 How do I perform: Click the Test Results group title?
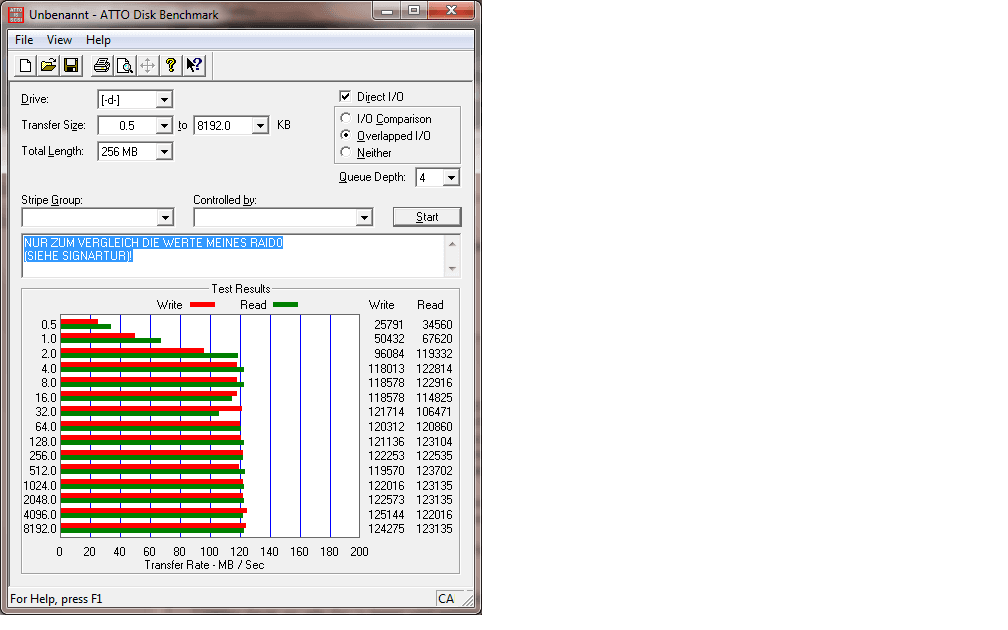click(x=241, y=289)
